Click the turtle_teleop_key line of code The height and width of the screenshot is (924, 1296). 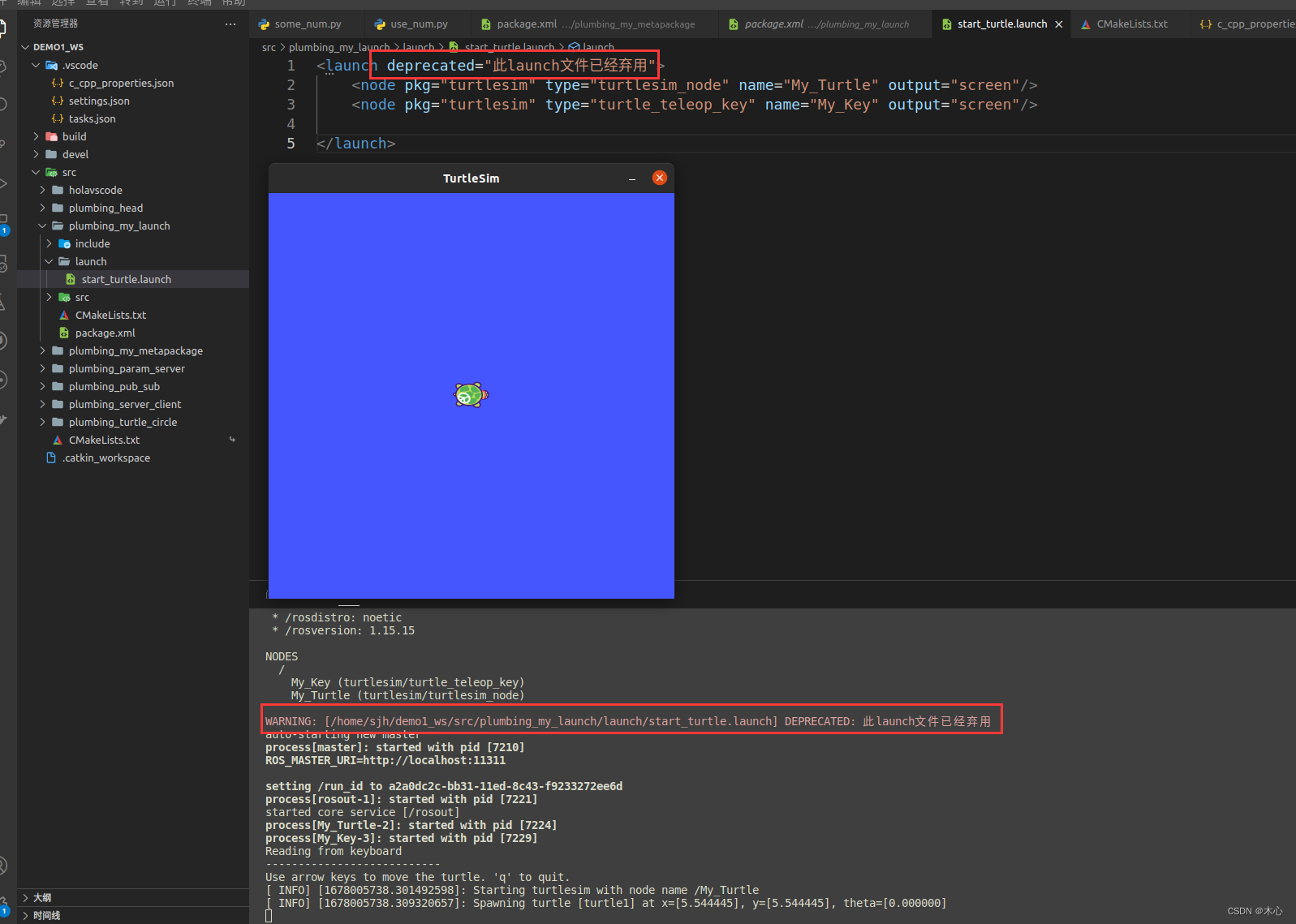click(x=694, y=105)
